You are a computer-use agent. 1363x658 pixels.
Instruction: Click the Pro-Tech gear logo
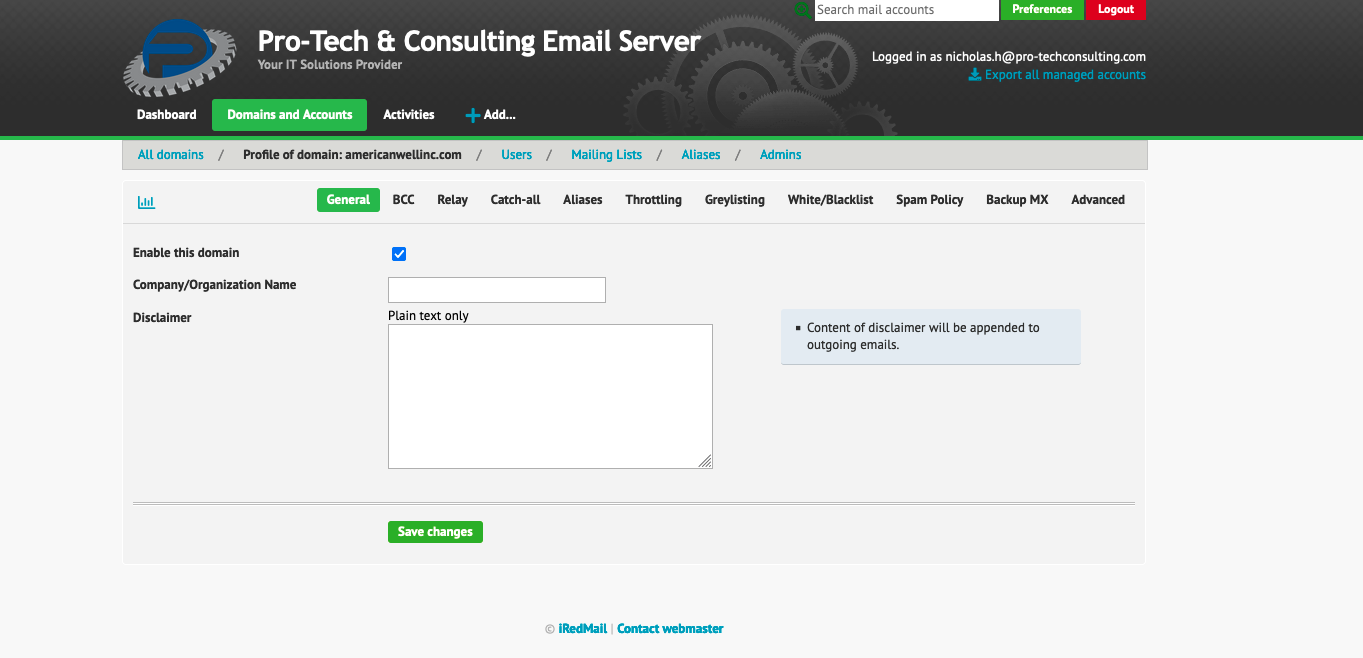[x=180, y=57]
